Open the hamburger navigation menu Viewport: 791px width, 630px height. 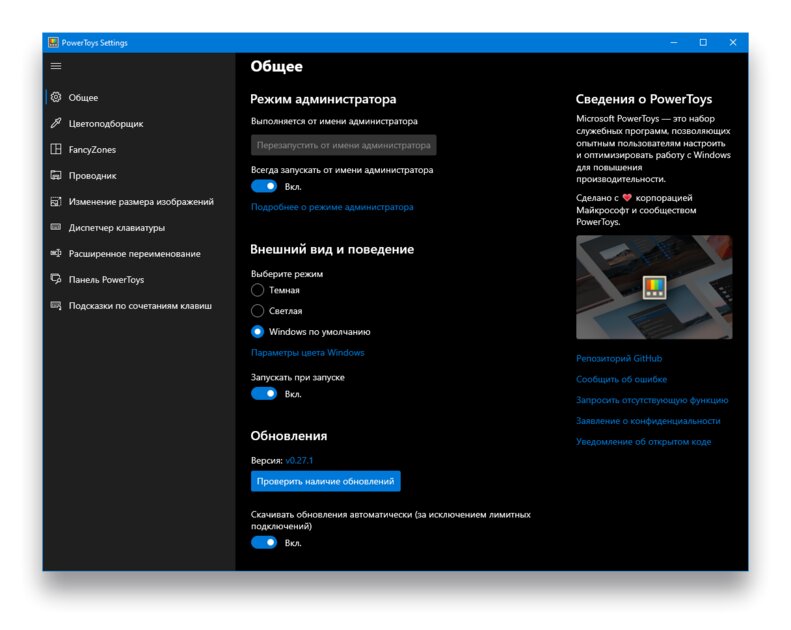tap(56, 66)
